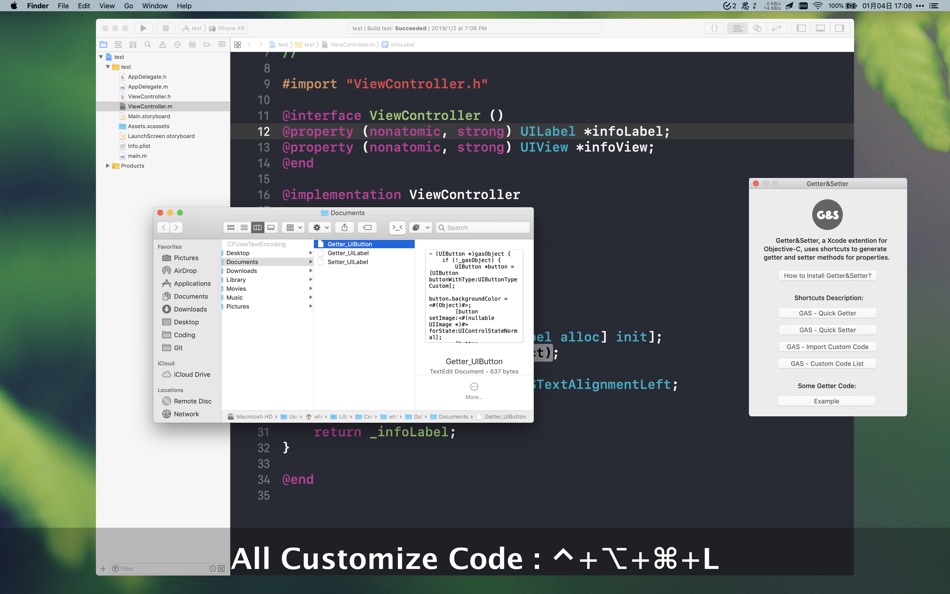Viewport: 950px width, 594px height.
Task: Click the 'GAS - Quick Getter' button
Action: click(827, 313)
